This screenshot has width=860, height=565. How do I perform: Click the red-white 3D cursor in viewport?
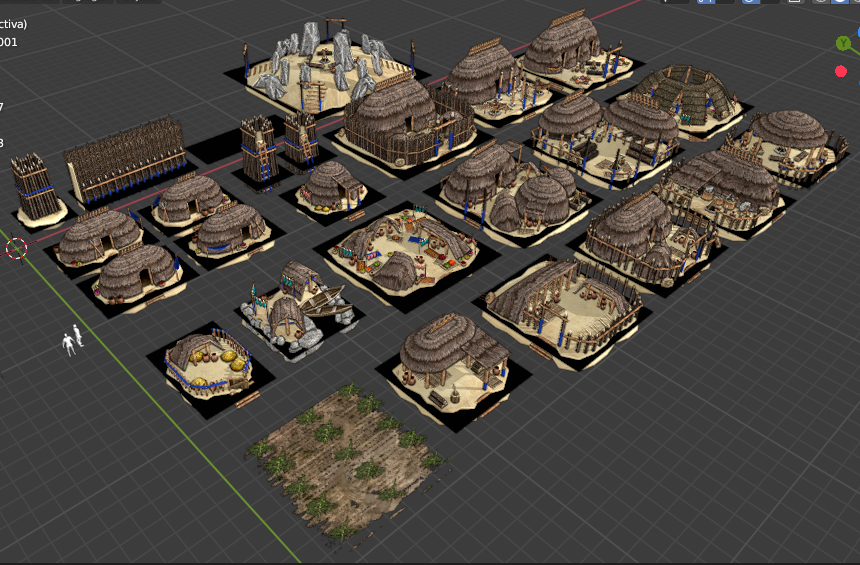(x=16, y=248)
